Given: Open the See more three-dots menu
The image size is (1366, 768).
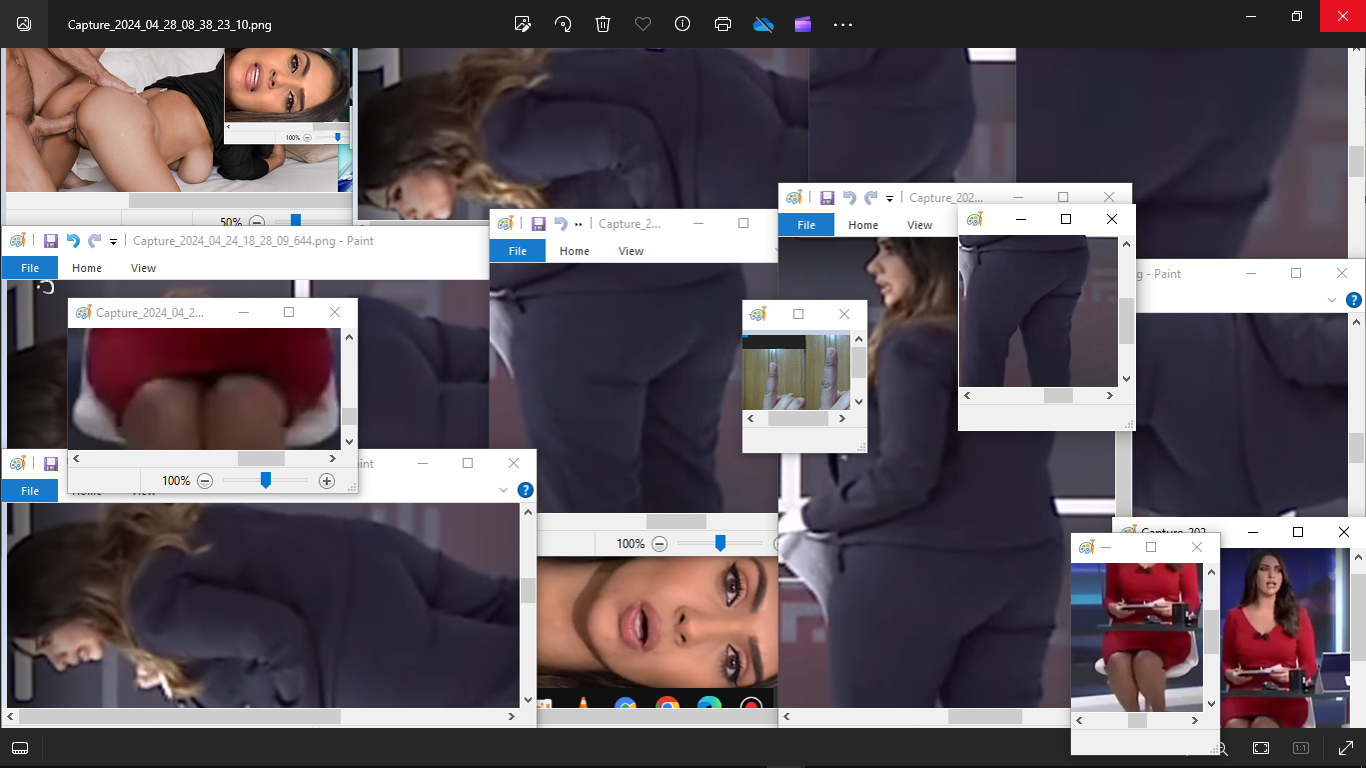Looking at the screenshot, I should (843, 24).
